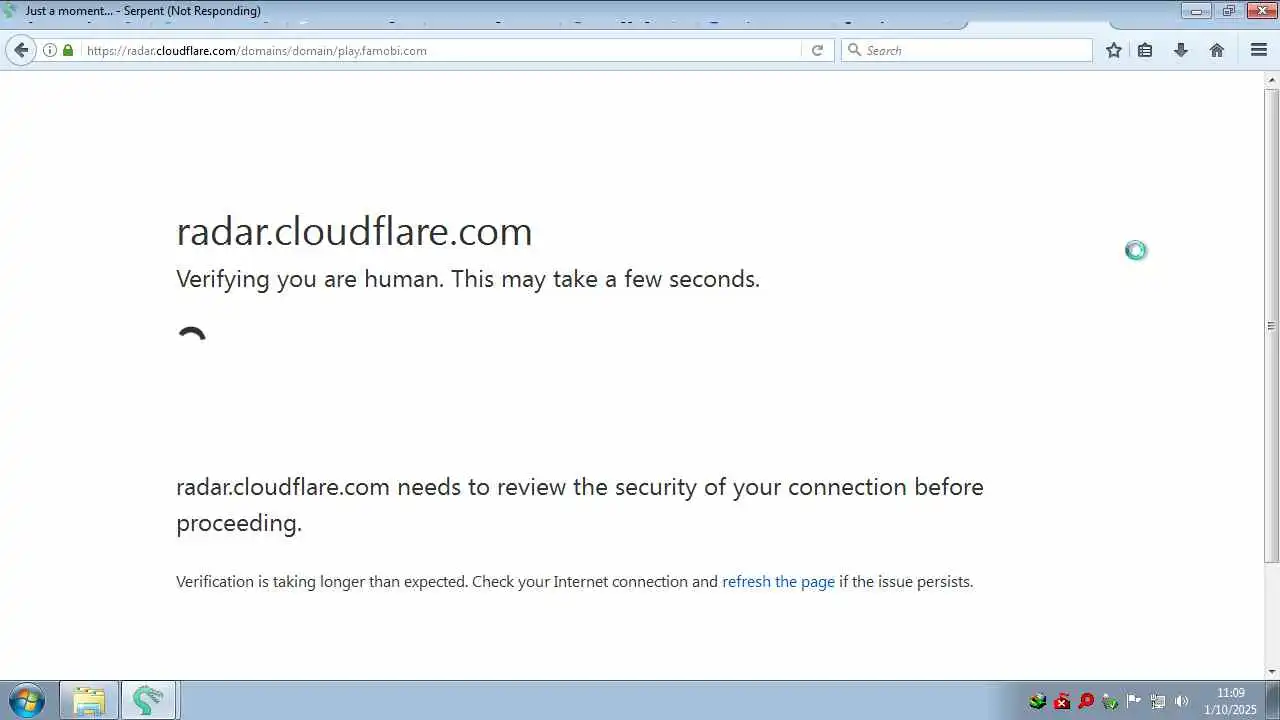Image resolution: width=1280 pixels, height=720 pixels.
Task: Show bookmarks list icon in toolbar
Action: coord(1145,50)
